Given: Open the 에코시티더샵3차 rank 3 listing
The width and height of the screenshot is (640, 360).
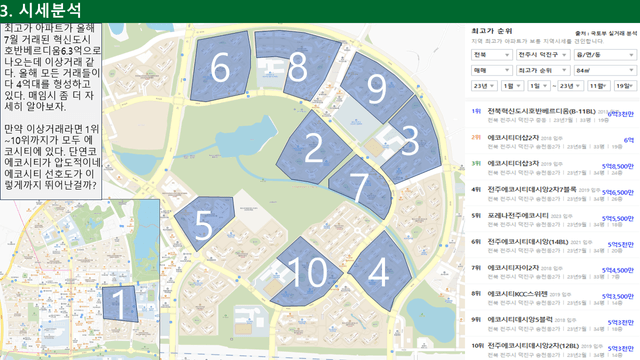Looking at the screenshot, I should point(552,167).
